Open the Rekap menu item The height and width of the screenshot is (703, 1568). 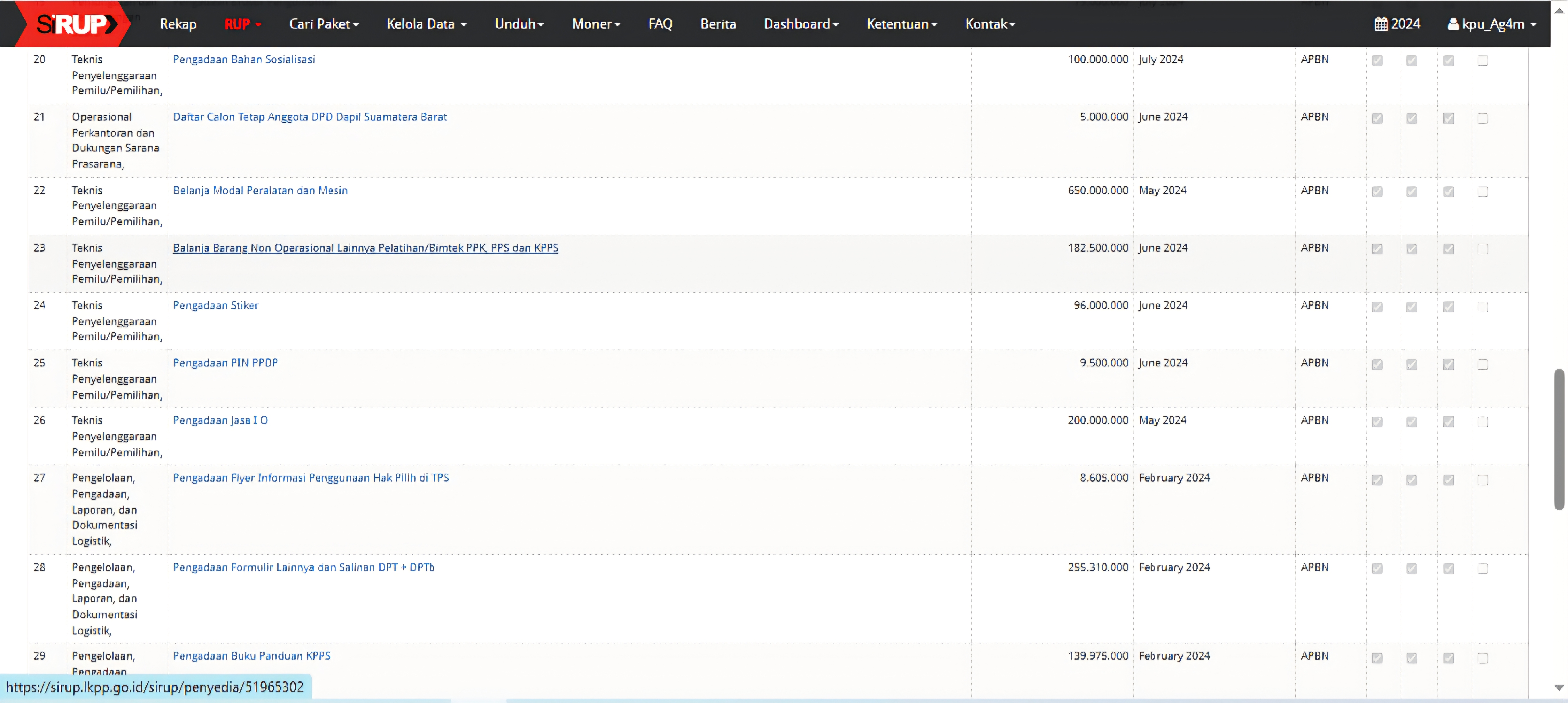tap(178, 24)
